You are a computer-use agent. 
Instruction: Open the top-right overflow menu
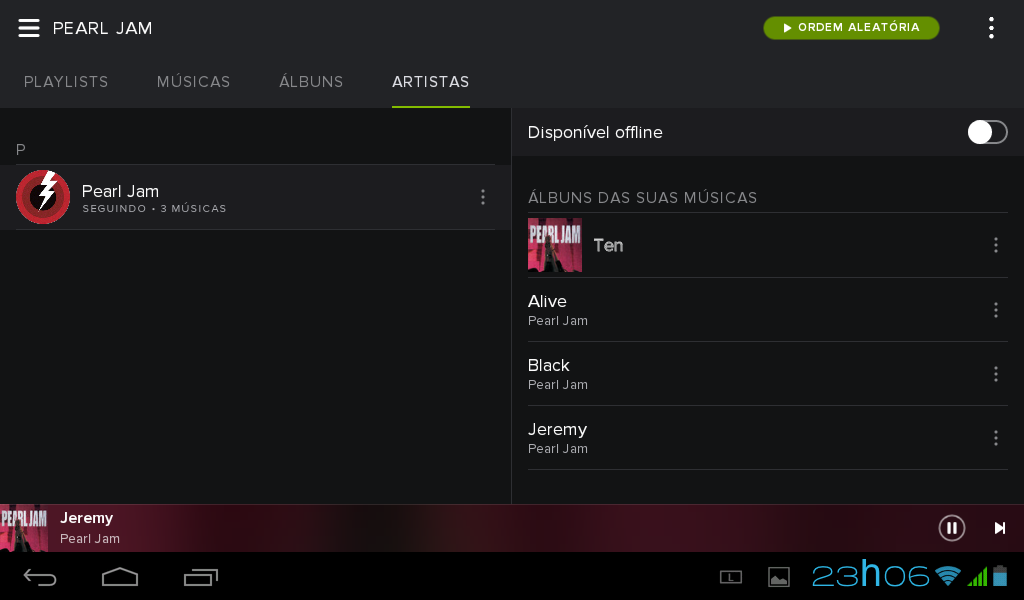click(991, 27)
